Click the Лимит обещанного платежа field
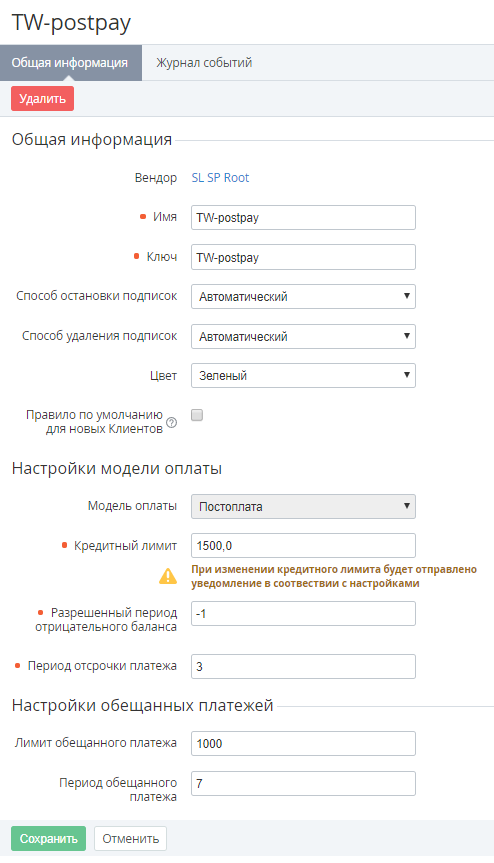Image resolution: width=494 pixels, height=863 pixels. pyautogui.click(x=303, y=744)
